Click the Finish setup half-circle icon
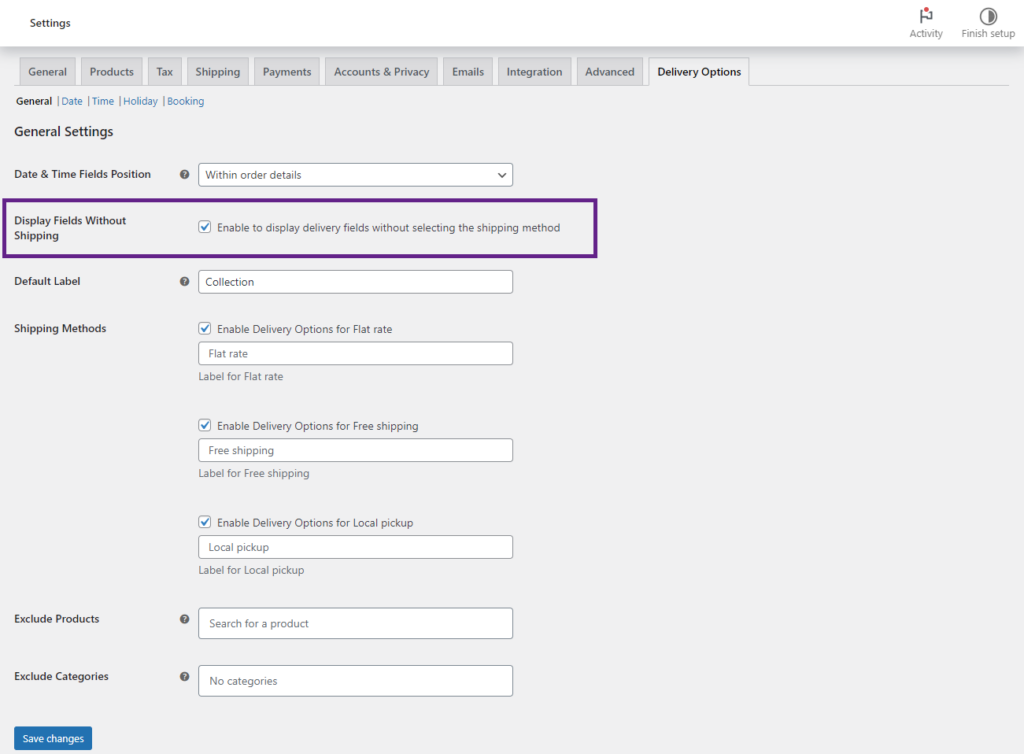Viewport: 1024px width, 754px height. click(x=987, y=16)
